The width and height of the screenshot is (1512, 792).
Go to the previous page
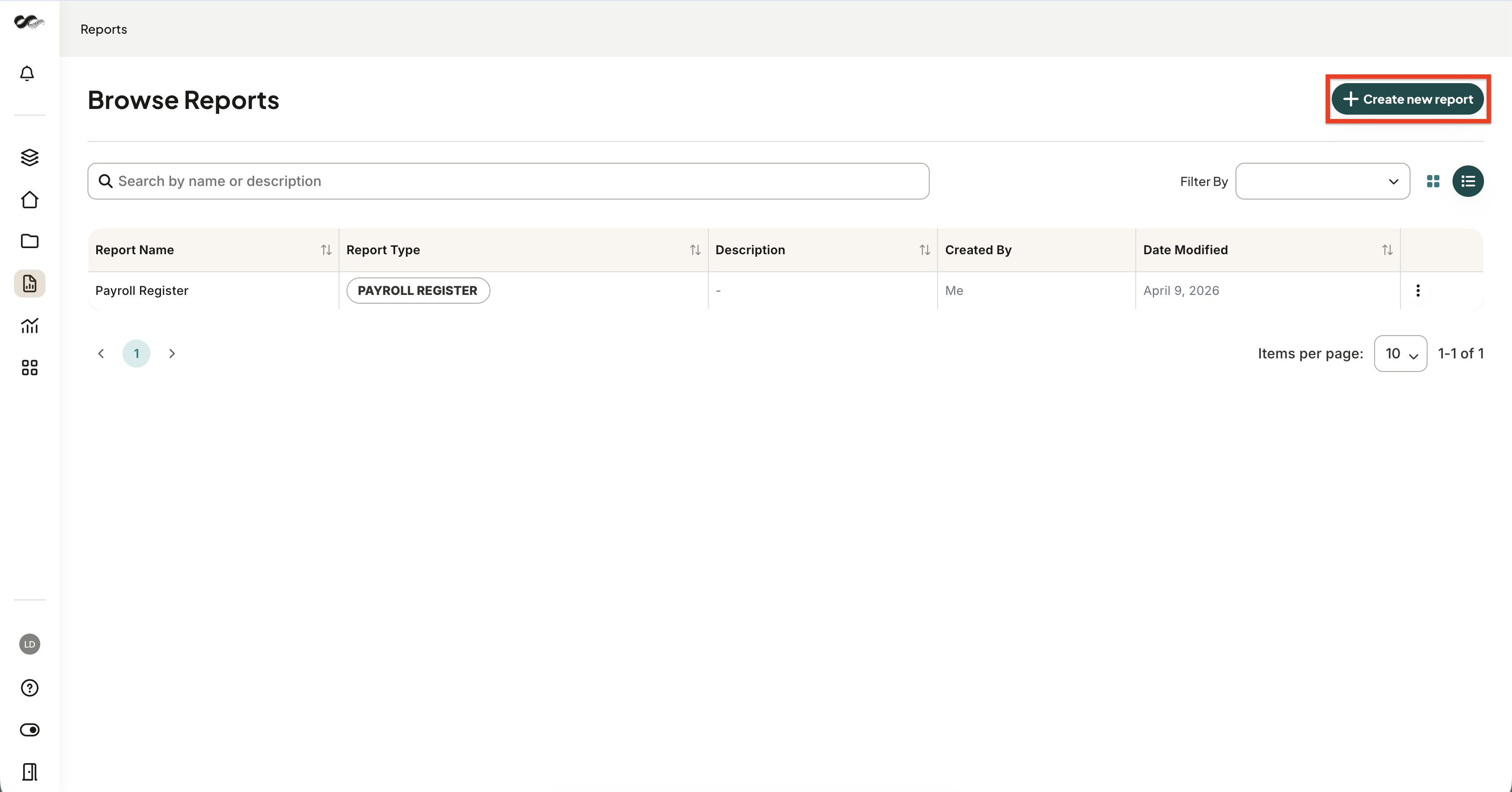pos(101,354)
